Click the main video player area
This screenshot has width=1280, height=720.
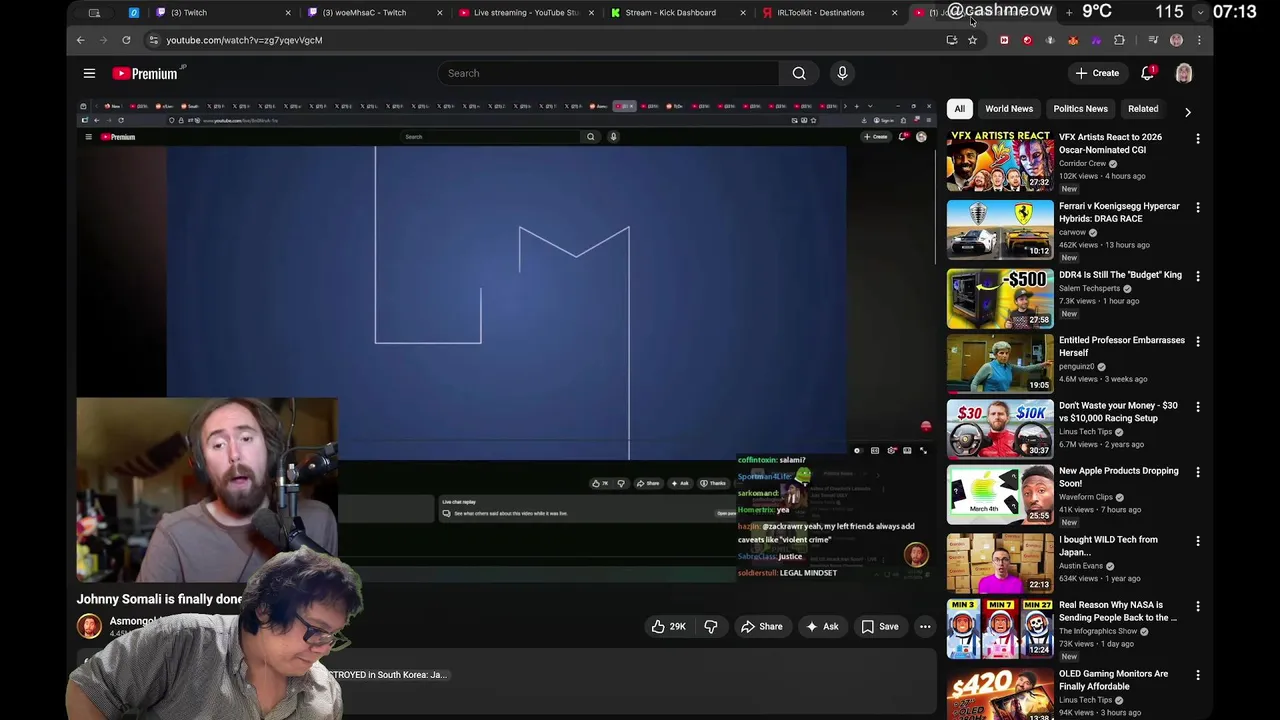tap(505, 340)
